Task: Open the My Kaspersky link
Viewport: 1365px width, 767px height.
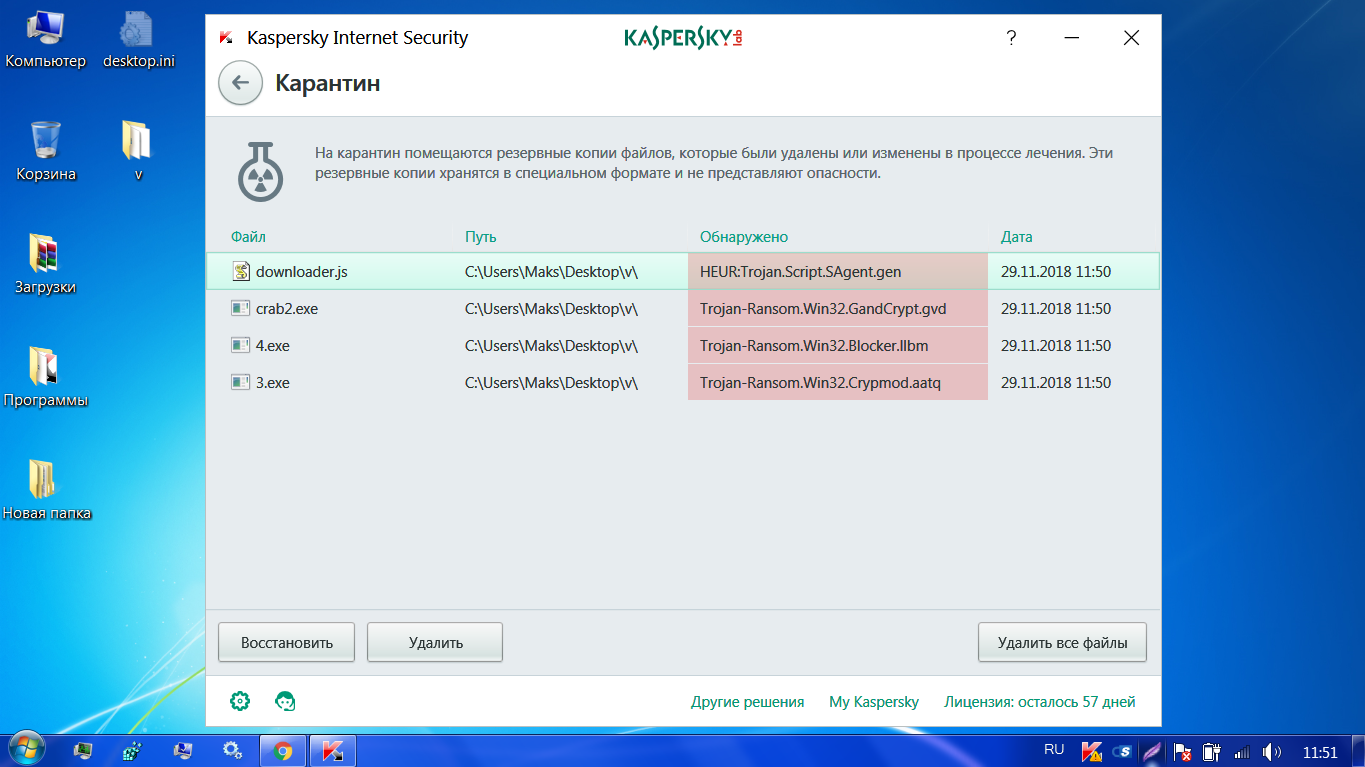Action: (x=874, y=702)
